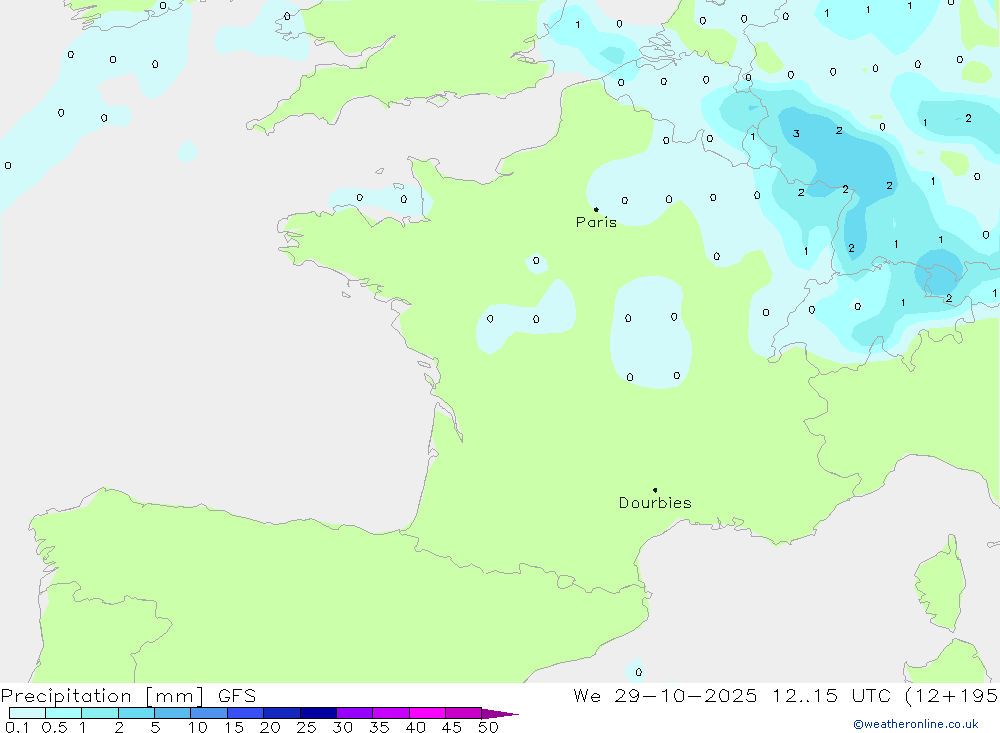This screenshot has width=1000, height=733.
Task: Click the Dourbies city label
Action: pyautogui.click(x=655, y=503)
